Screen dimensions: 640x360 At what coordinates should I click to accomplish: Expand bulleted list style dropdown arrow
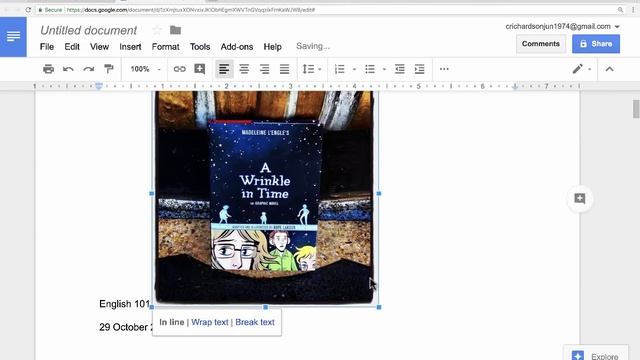coord(384,69)
